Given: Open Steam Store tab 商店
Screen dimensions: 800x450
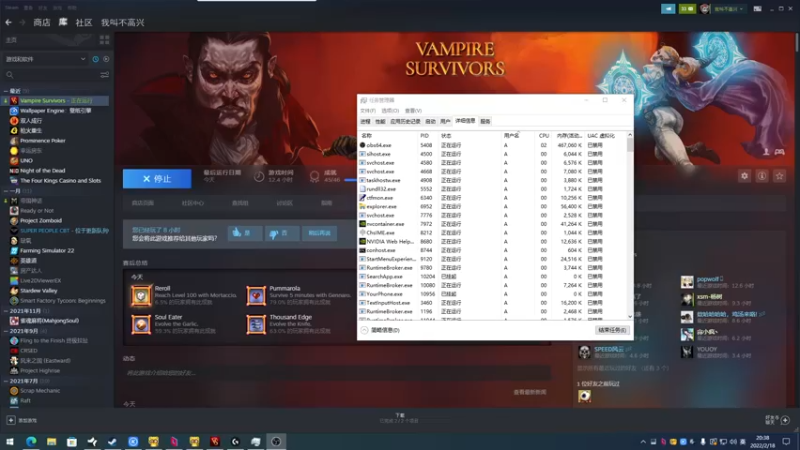Looking at the screenshot, I should click(42, 22).
